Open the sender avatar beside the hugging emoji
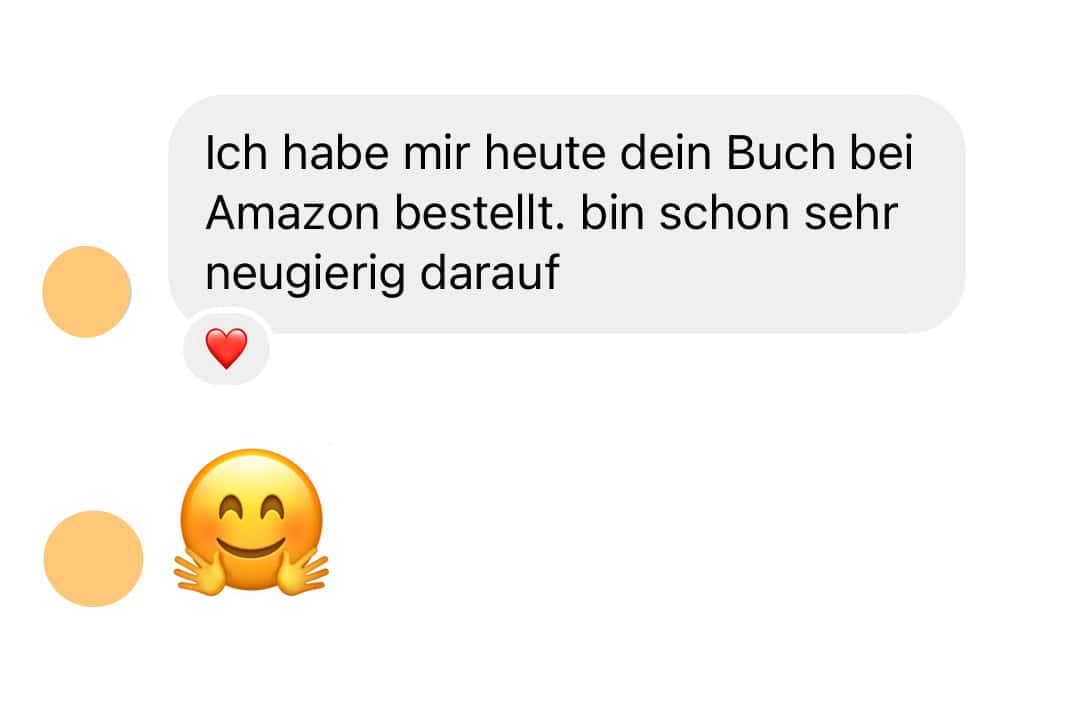Image resolution: width=1073 pixels, height=705 pixels. (x=93, y=559)
